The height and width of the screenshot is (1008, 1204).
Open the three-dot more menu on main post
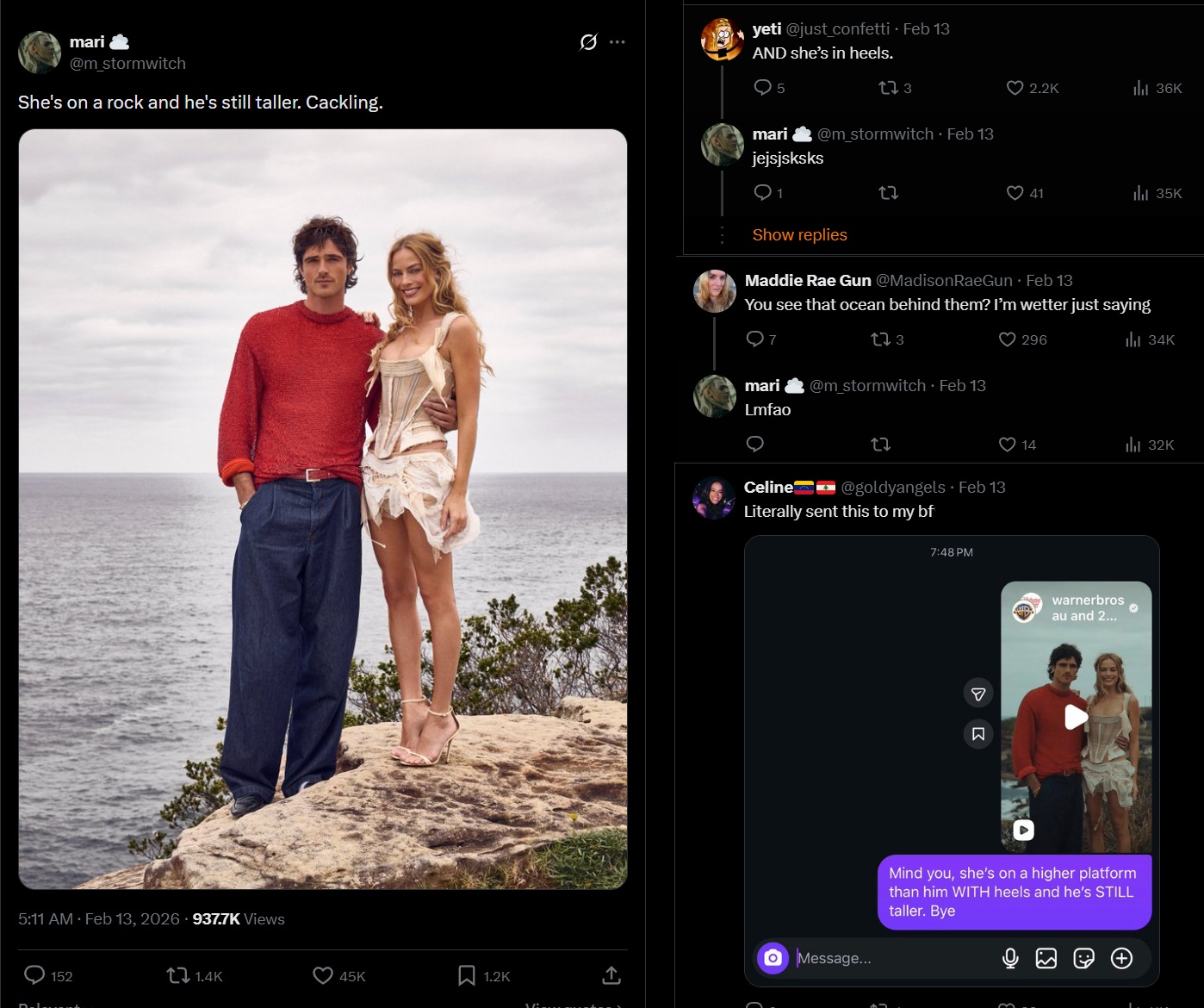point(618,42)
